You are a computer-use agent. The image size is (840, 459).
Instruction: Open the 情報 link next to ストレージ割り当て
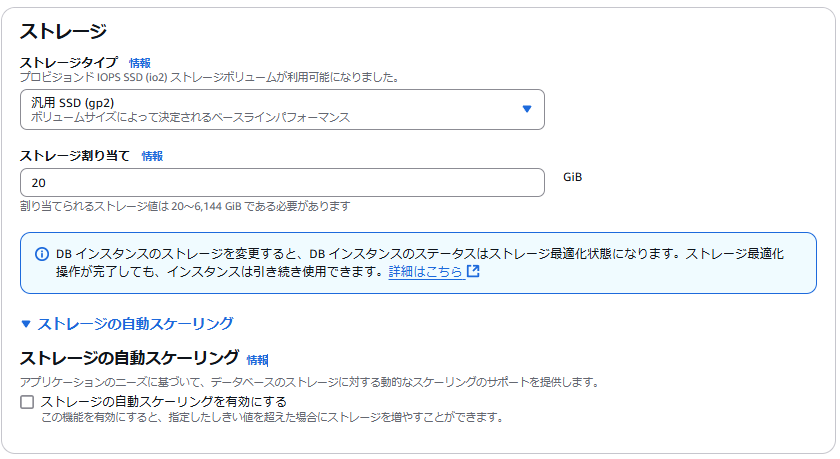coord(152,156)
